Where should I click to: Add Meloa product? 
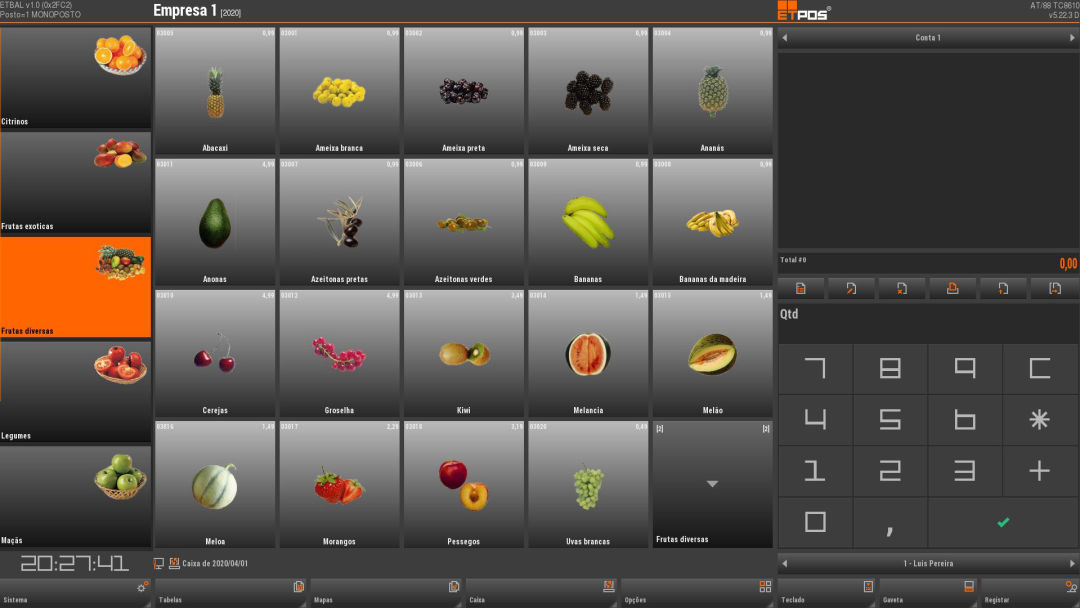click(x=215, y=485)
